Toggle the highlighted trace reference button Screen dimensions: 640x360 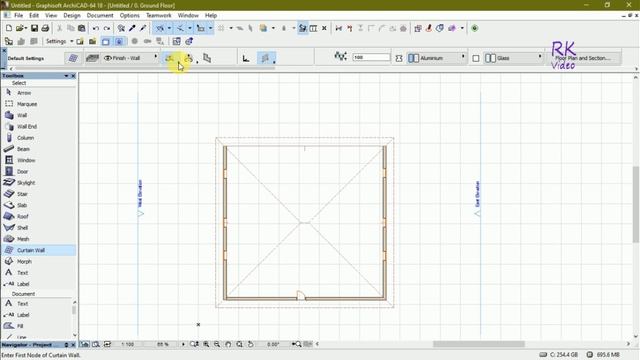pos(302,28)
